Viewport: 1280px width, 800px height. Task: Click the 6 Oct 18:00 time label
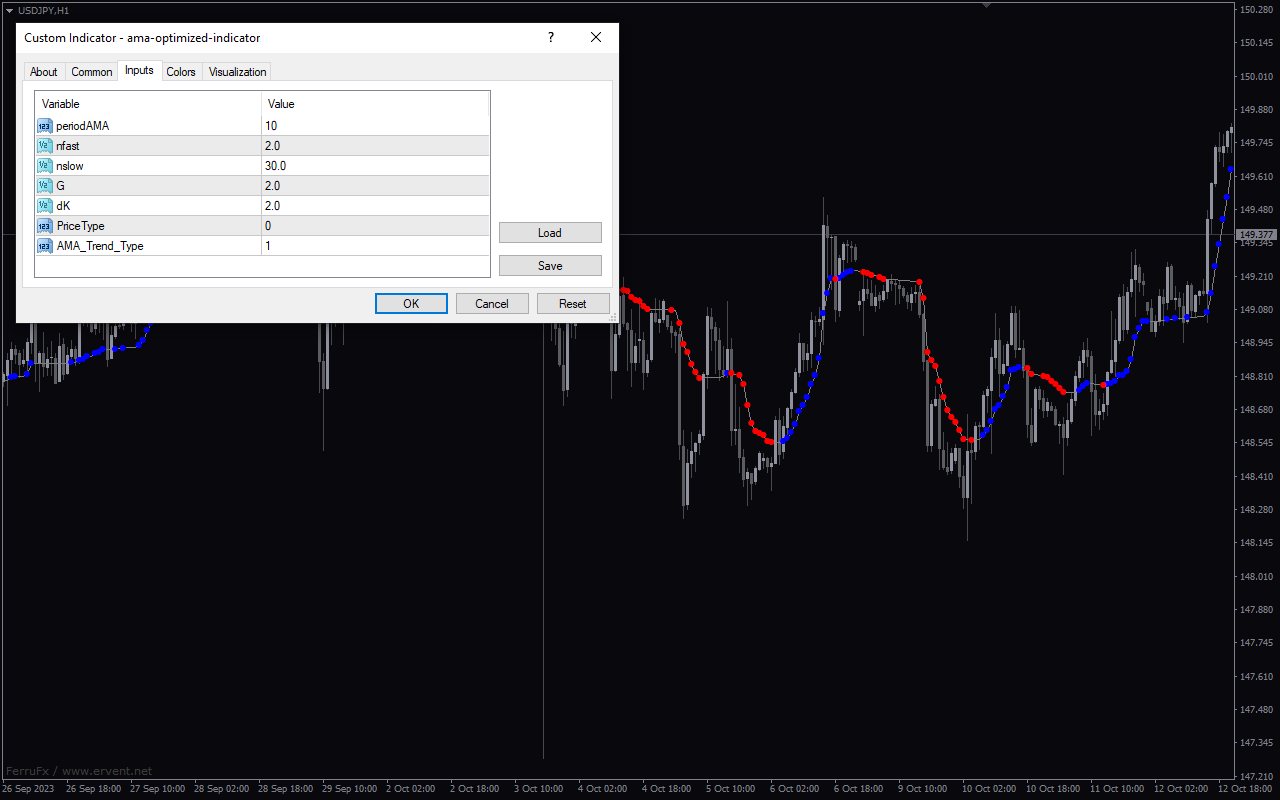860,789
